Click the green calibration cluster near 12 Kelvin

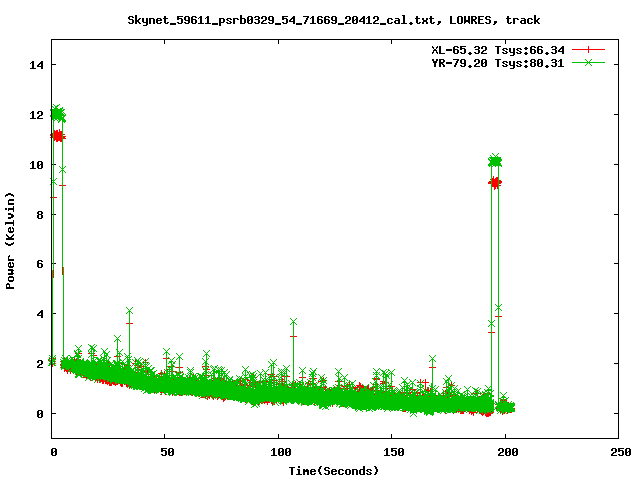point(58,114)
